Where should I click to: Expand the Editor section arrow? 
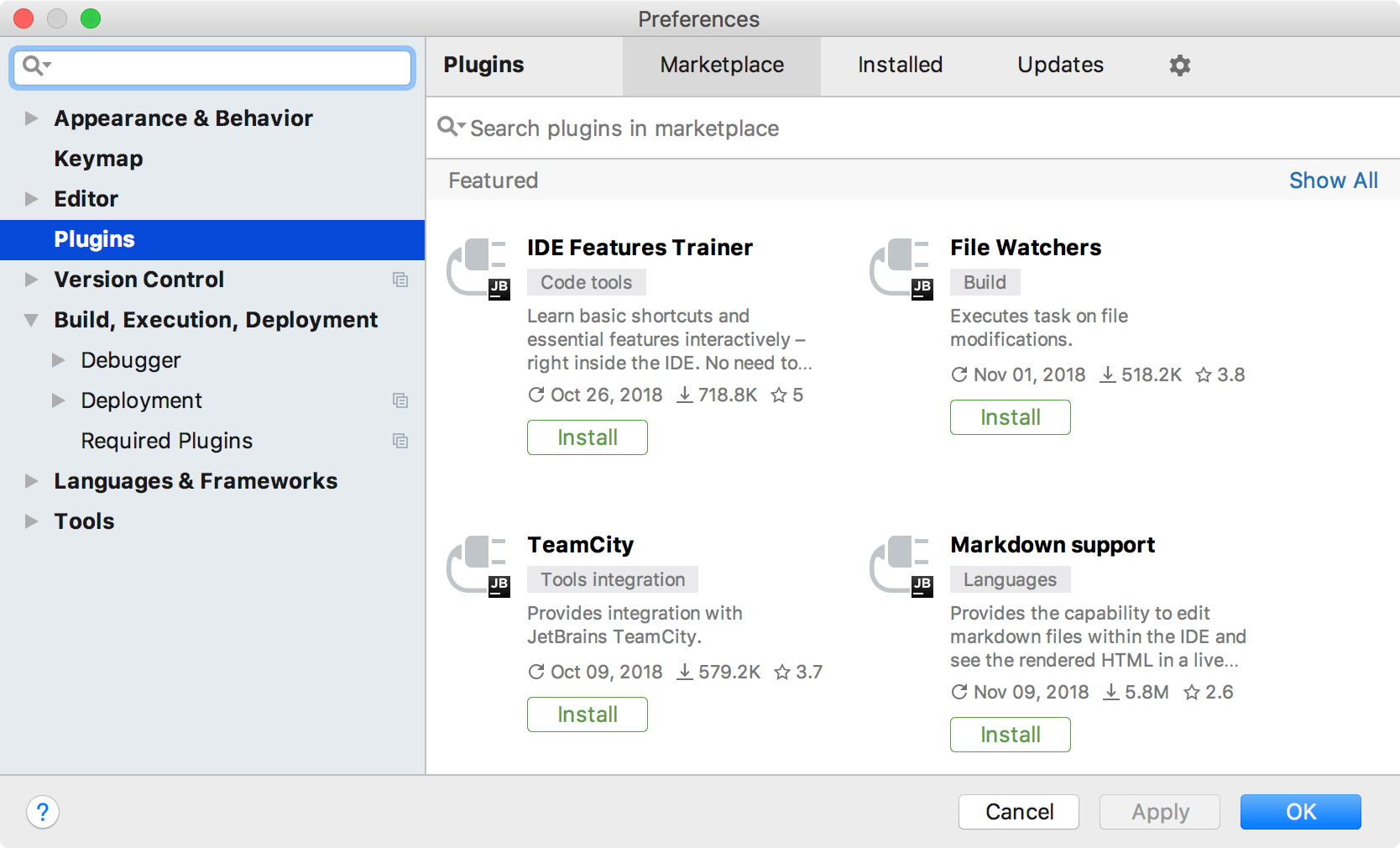[x=32, y=199]
